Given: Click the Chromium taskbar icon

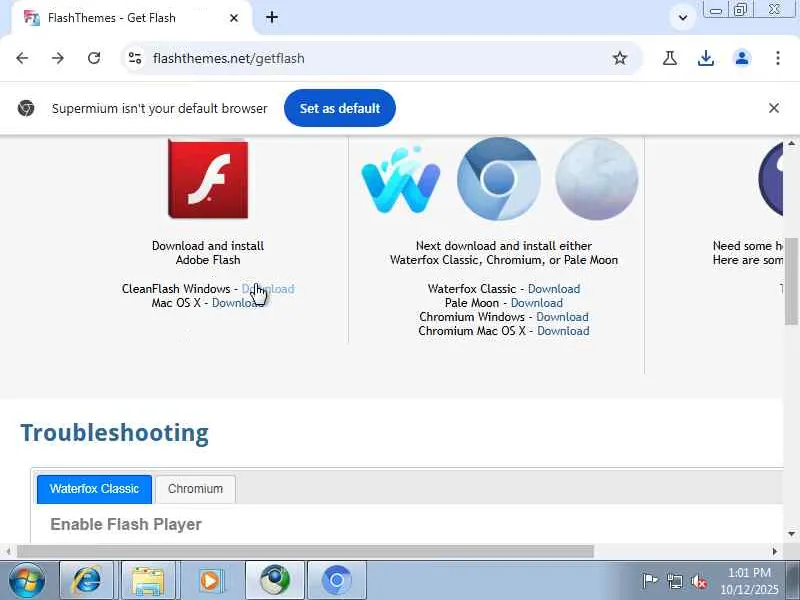Looking at the screenshot, I should (x=337, y=581).
